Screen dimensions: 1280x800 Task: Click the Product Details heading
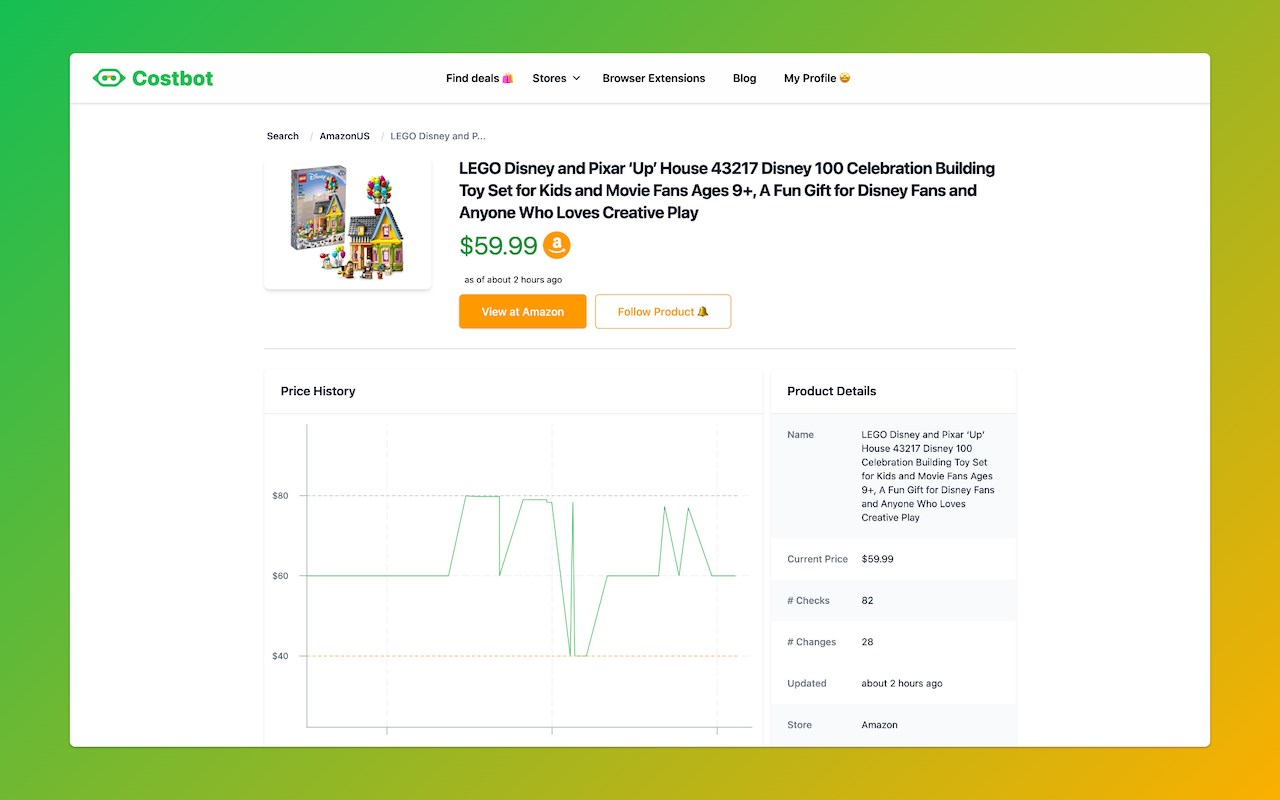[832, 391]
